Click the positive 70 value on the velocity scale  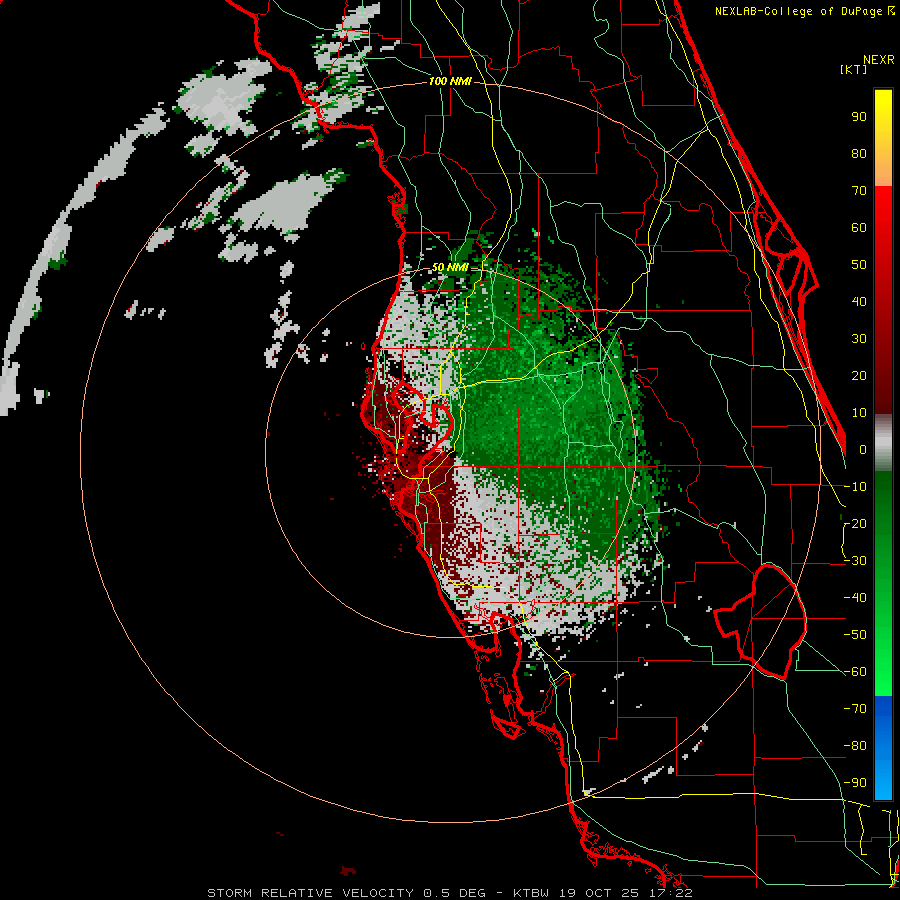tap(859, 191)
